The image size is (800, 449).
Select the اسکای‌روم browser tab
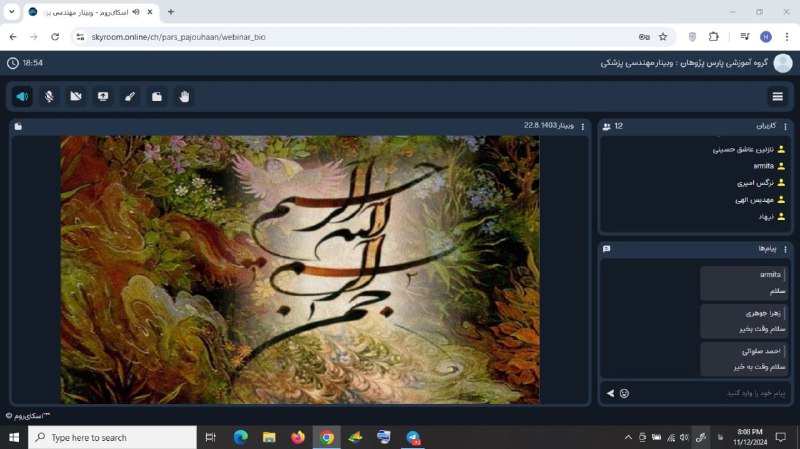[x=92, y=12]
